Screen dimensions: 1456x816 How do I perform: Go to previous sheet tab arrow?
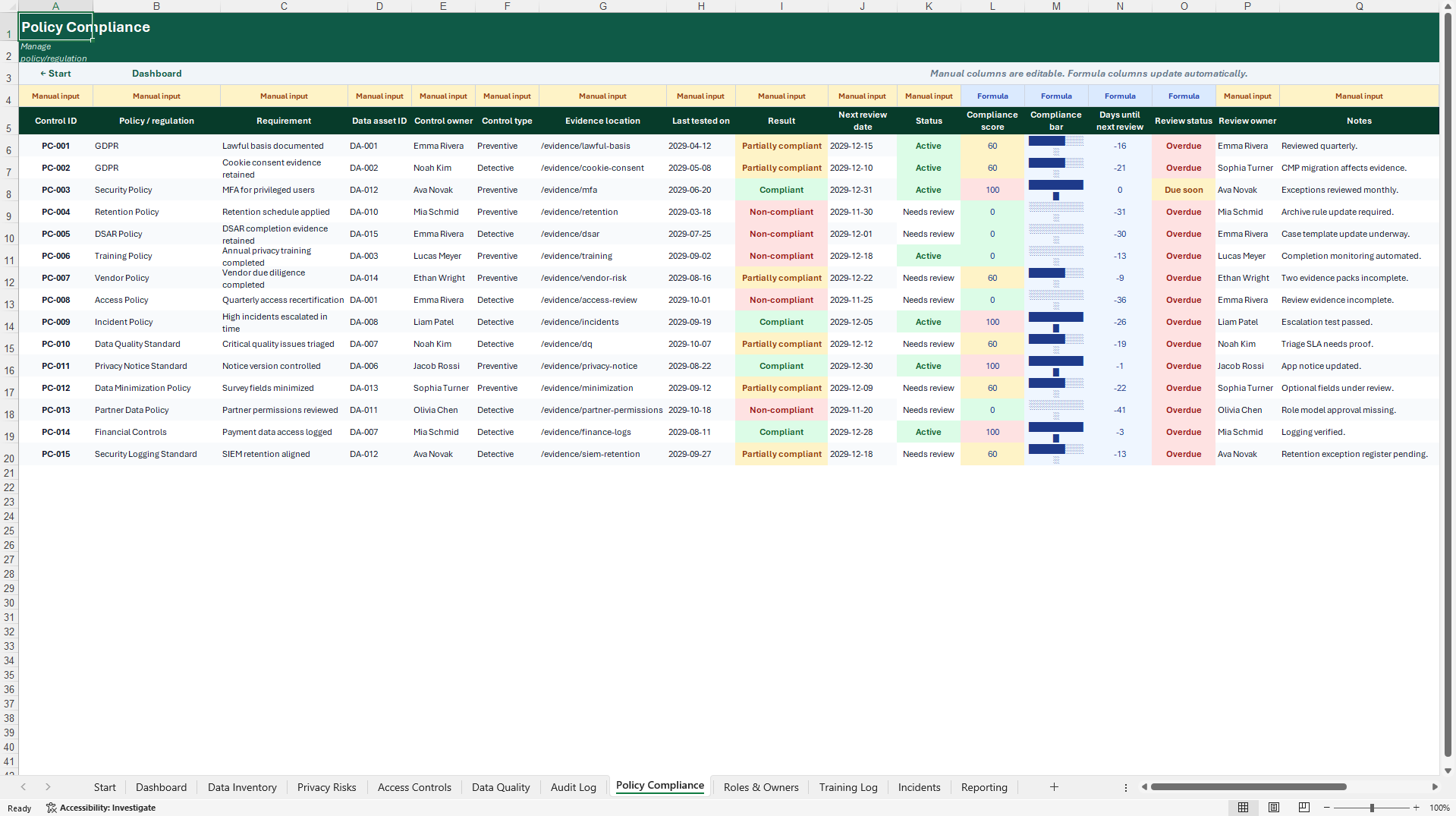click(x=24, y=787)
